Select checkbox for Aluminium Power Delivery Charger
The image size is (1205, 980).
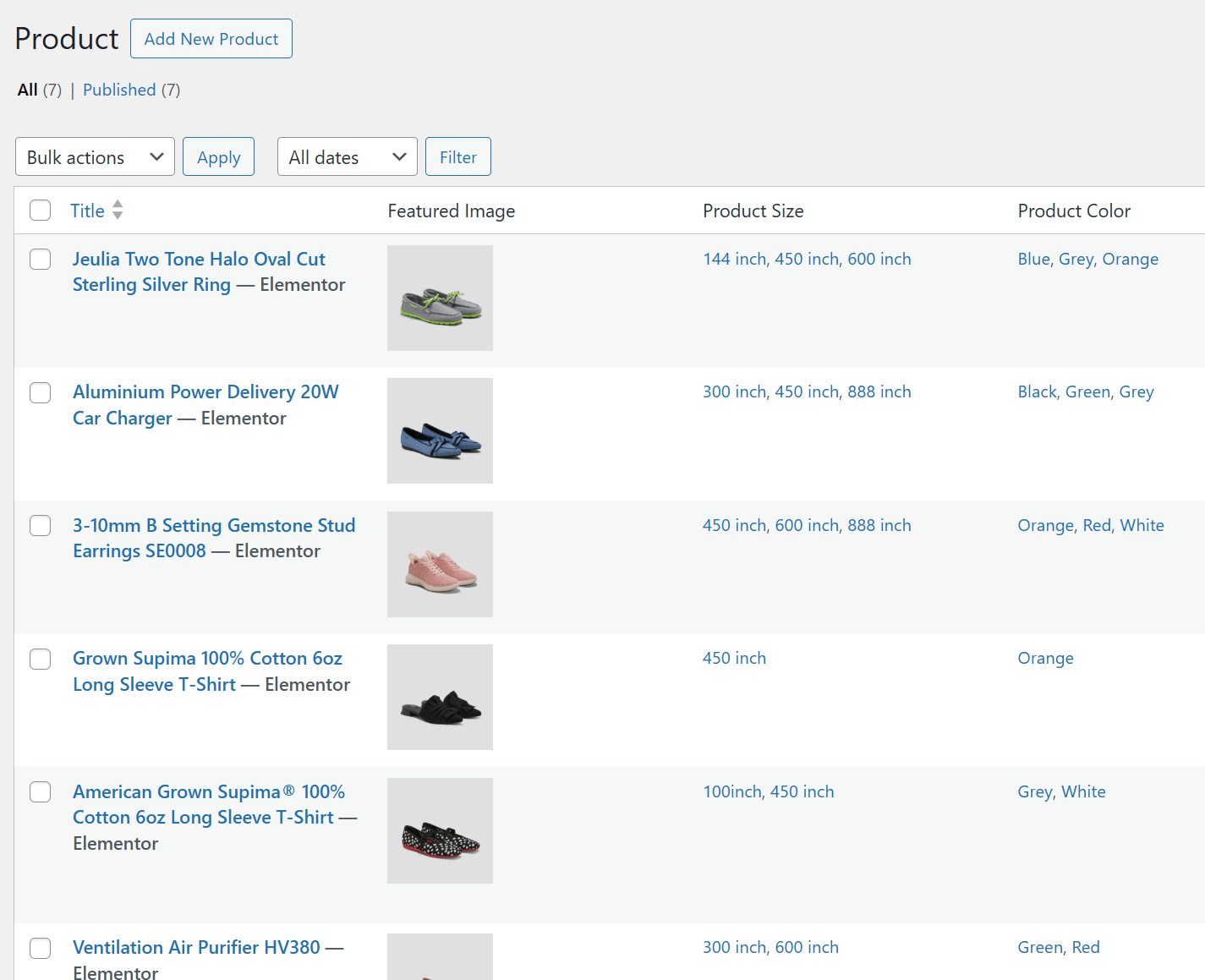click(41, 392)
